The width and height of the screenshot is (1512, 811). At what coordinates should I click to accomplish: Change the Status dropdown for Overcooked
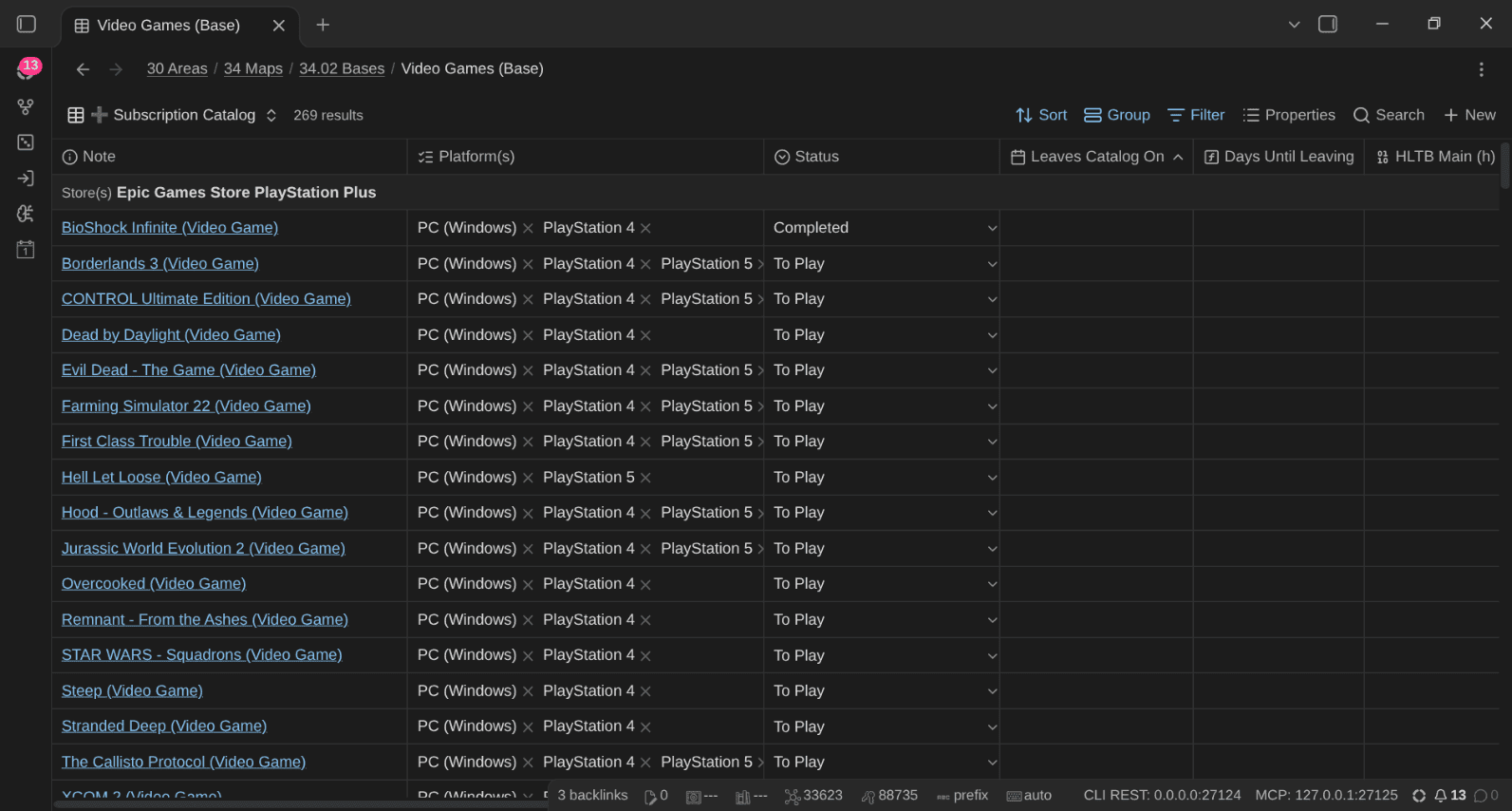coord(882,584)
